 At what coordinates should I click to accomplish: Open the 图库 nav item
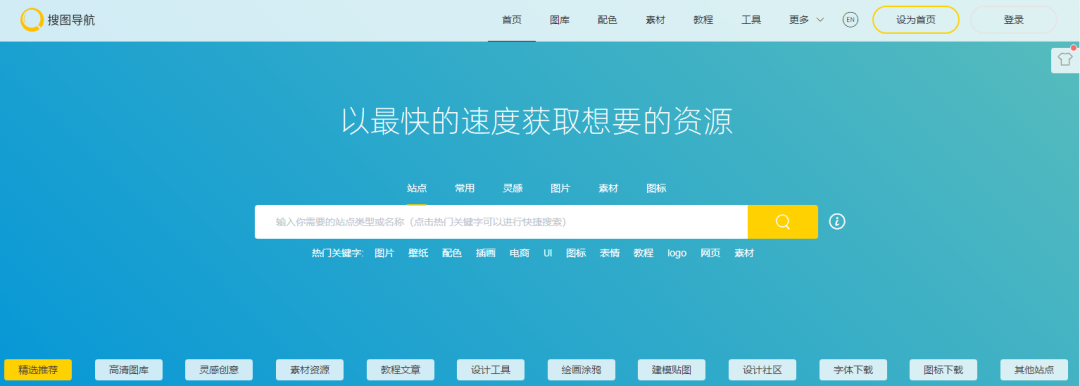559,20
